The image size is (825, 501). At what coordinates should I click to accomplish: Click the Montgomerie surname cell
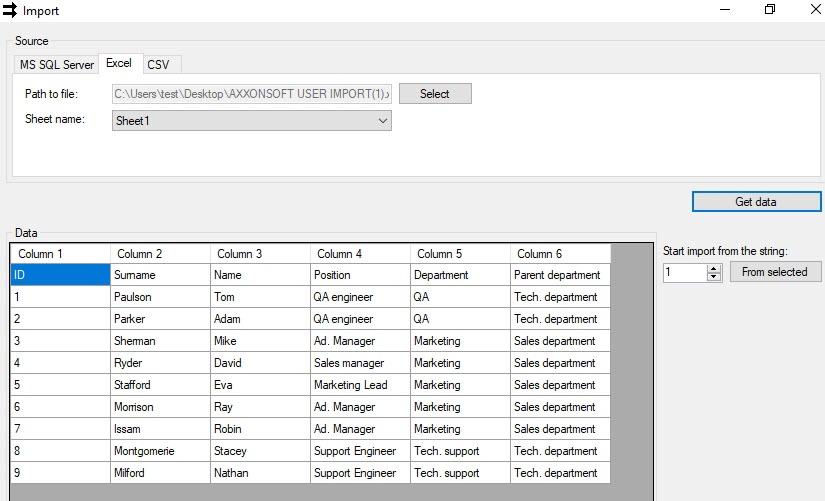pyautogui.click(x=160, y=451)
